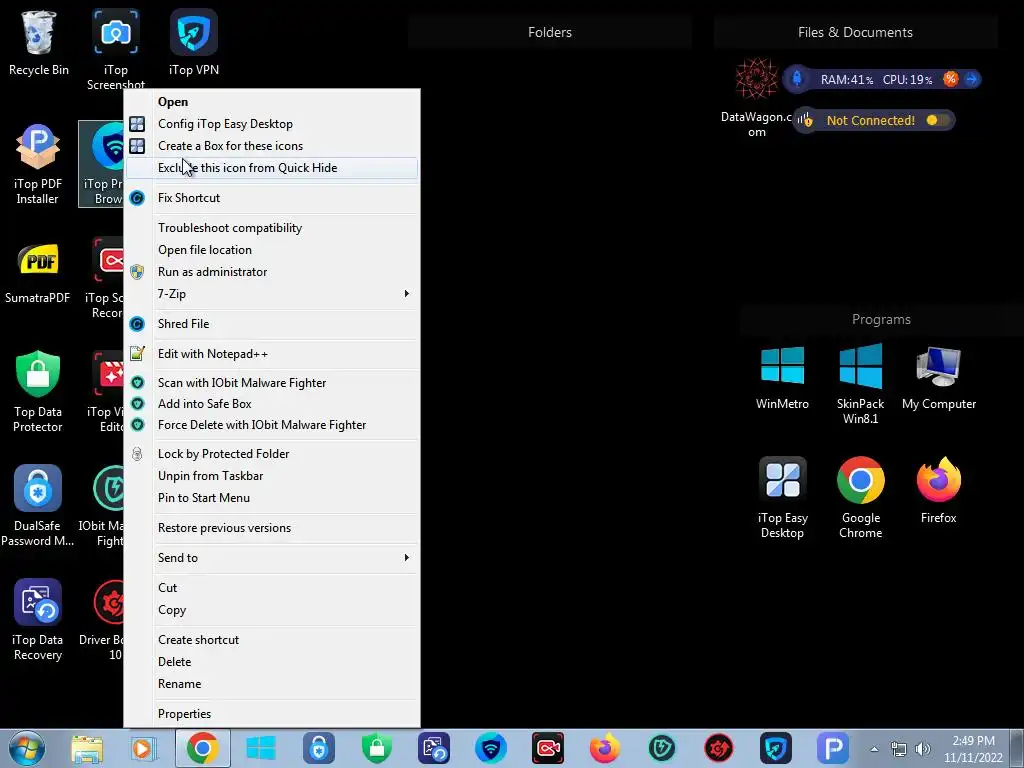The width and height of the screenshot is (1024, 768).
Task: Choose Shred File
Action: pyautogui.click(x=272, y=324)
